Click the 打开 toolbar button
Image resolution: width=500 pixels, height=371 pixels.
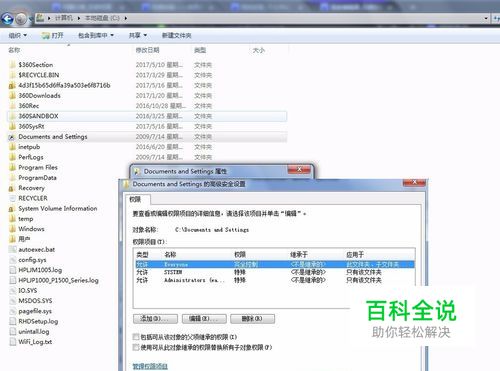coord(52,35)
